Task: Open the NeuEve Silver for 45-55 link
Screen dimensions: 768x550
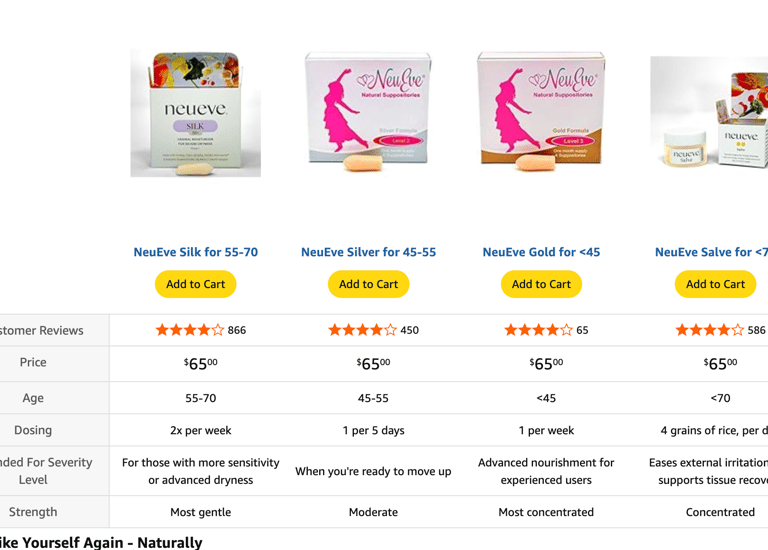Action: click(x=368, y=252)
